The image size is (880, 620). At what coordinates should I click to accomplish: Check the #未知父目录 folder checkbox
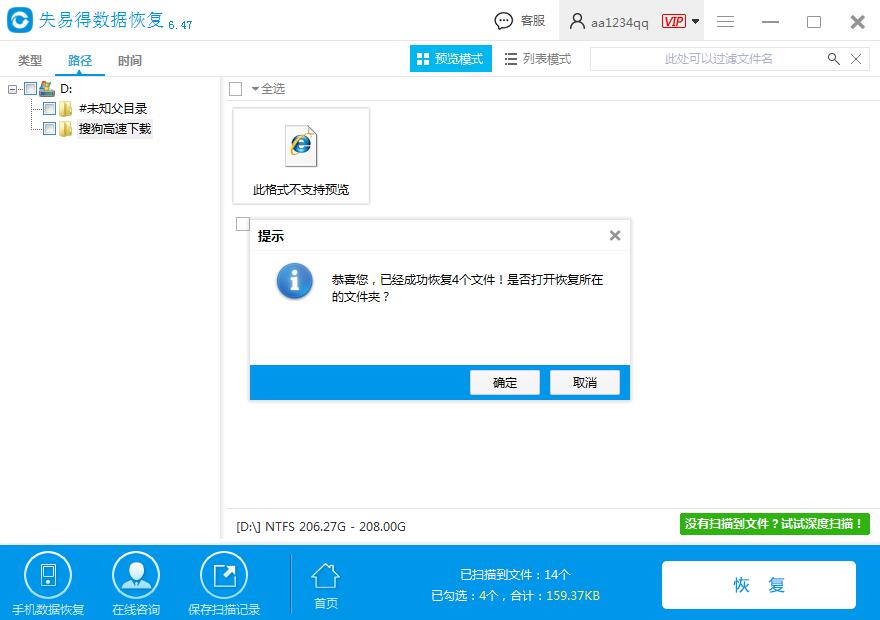click(50, 107)
